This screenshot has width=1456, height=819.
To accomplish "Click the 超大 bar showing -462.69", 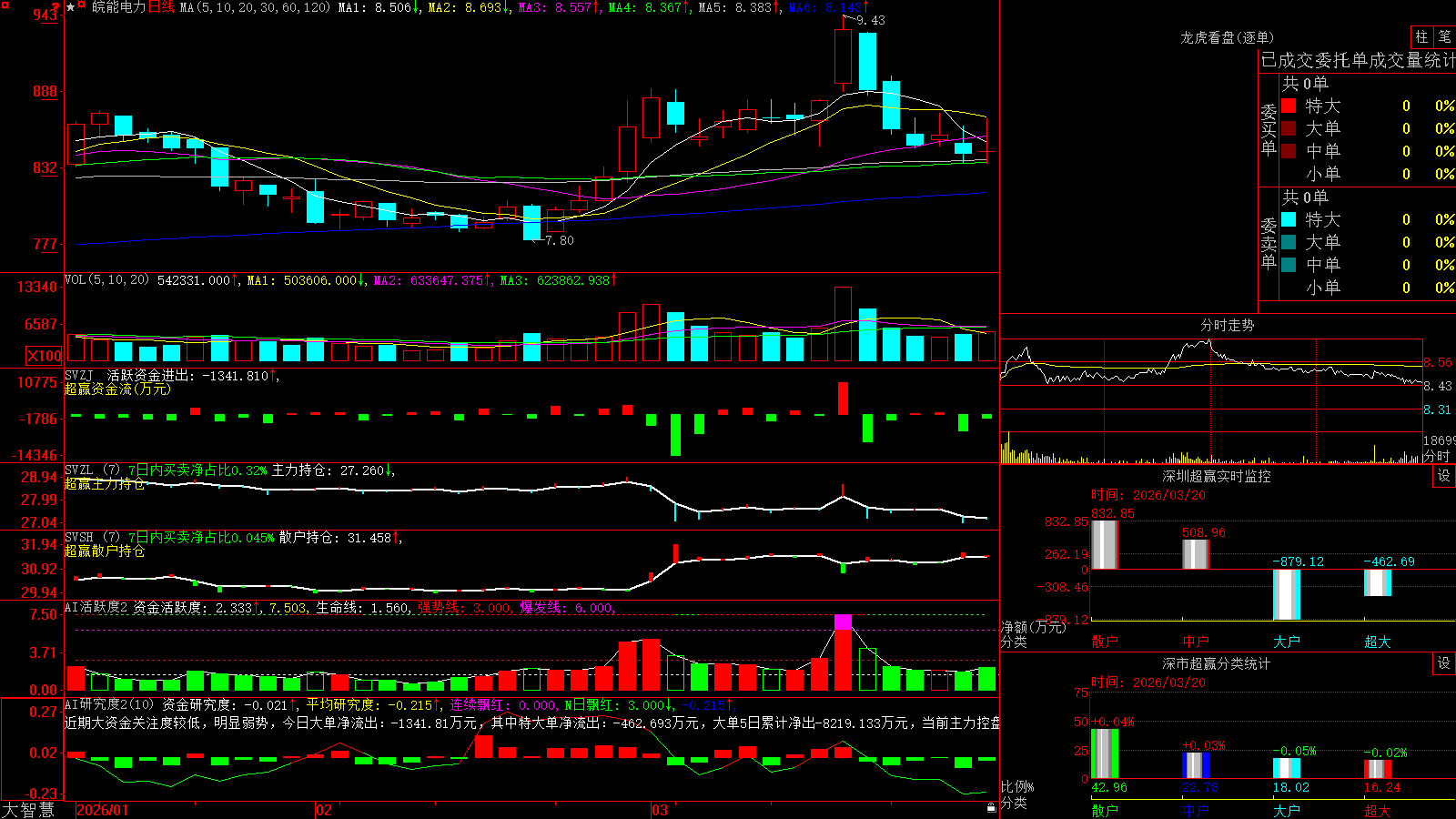I will (1378, 583).
